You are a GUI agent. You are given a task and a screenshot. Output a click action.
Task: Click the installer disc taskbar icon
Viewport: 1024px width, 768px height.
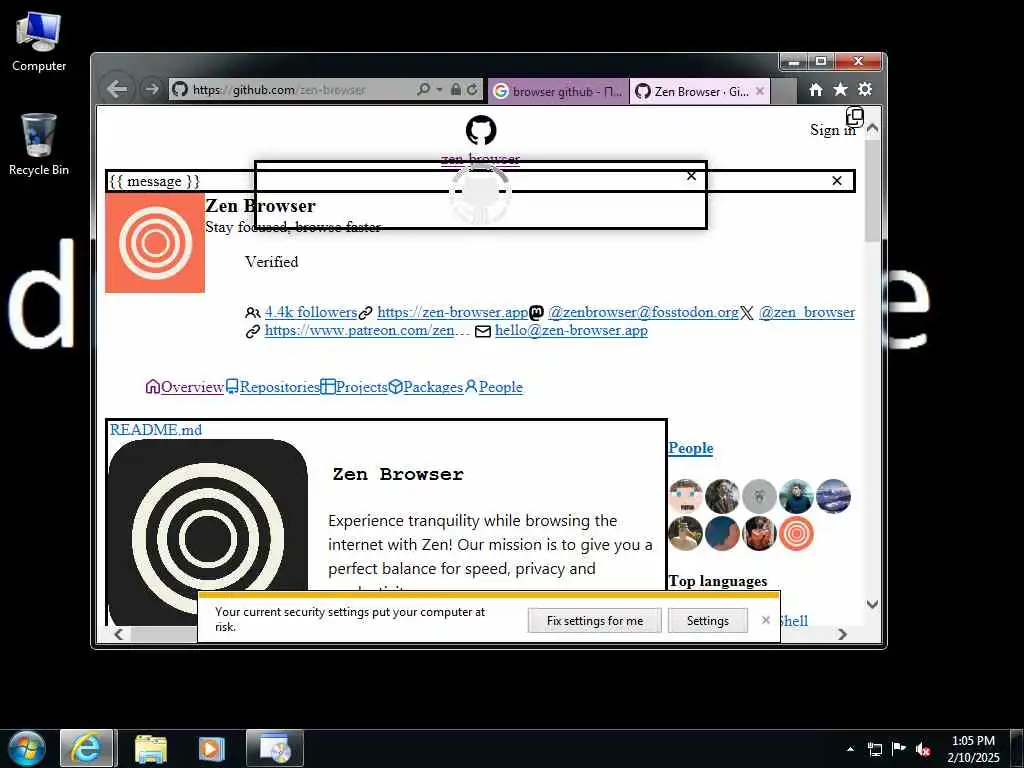[x=274, y=749]
